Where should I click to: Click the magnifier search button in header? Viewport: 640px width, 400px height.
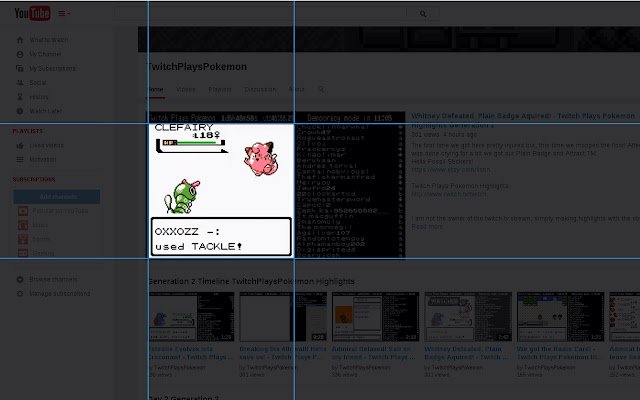coord(423,13)
